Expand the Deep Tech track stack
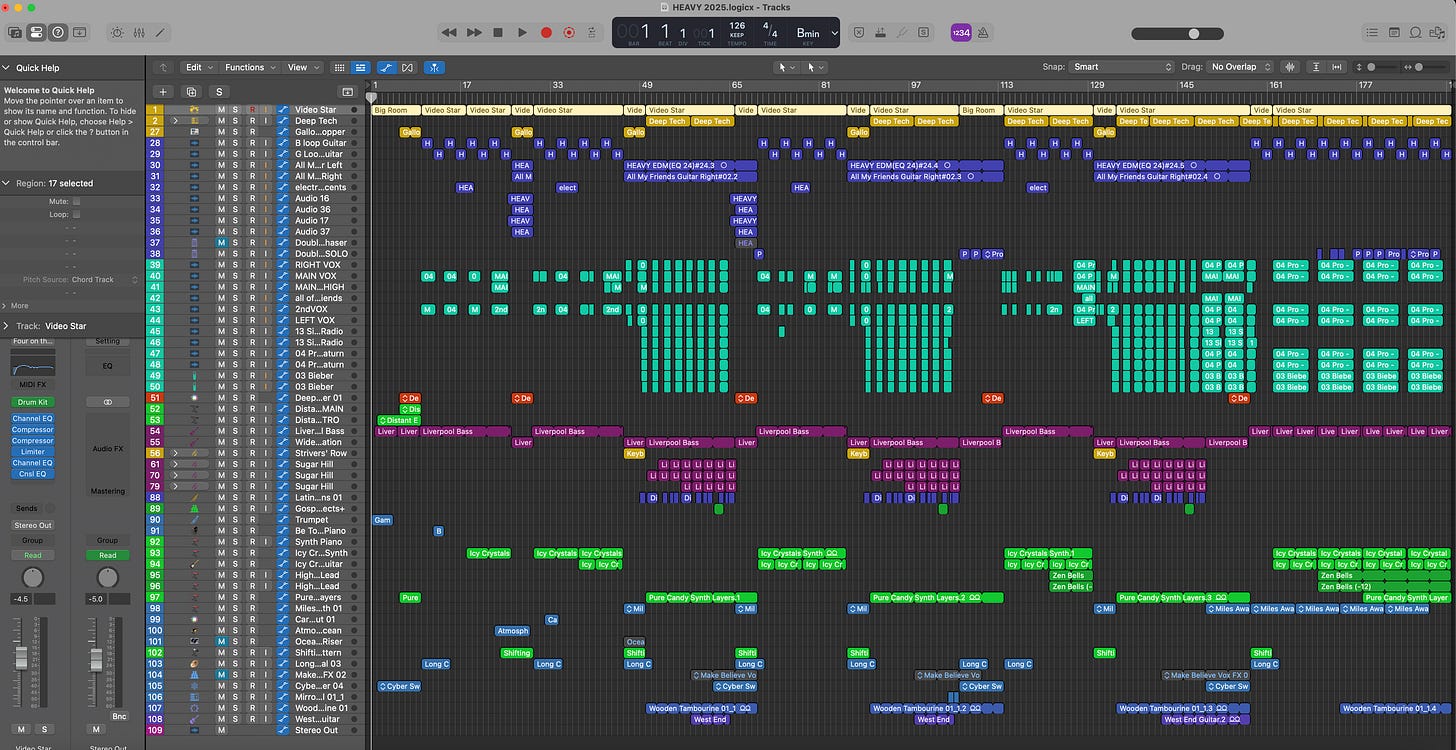Viewport: 1456px width, 750px height. point(175,121)
